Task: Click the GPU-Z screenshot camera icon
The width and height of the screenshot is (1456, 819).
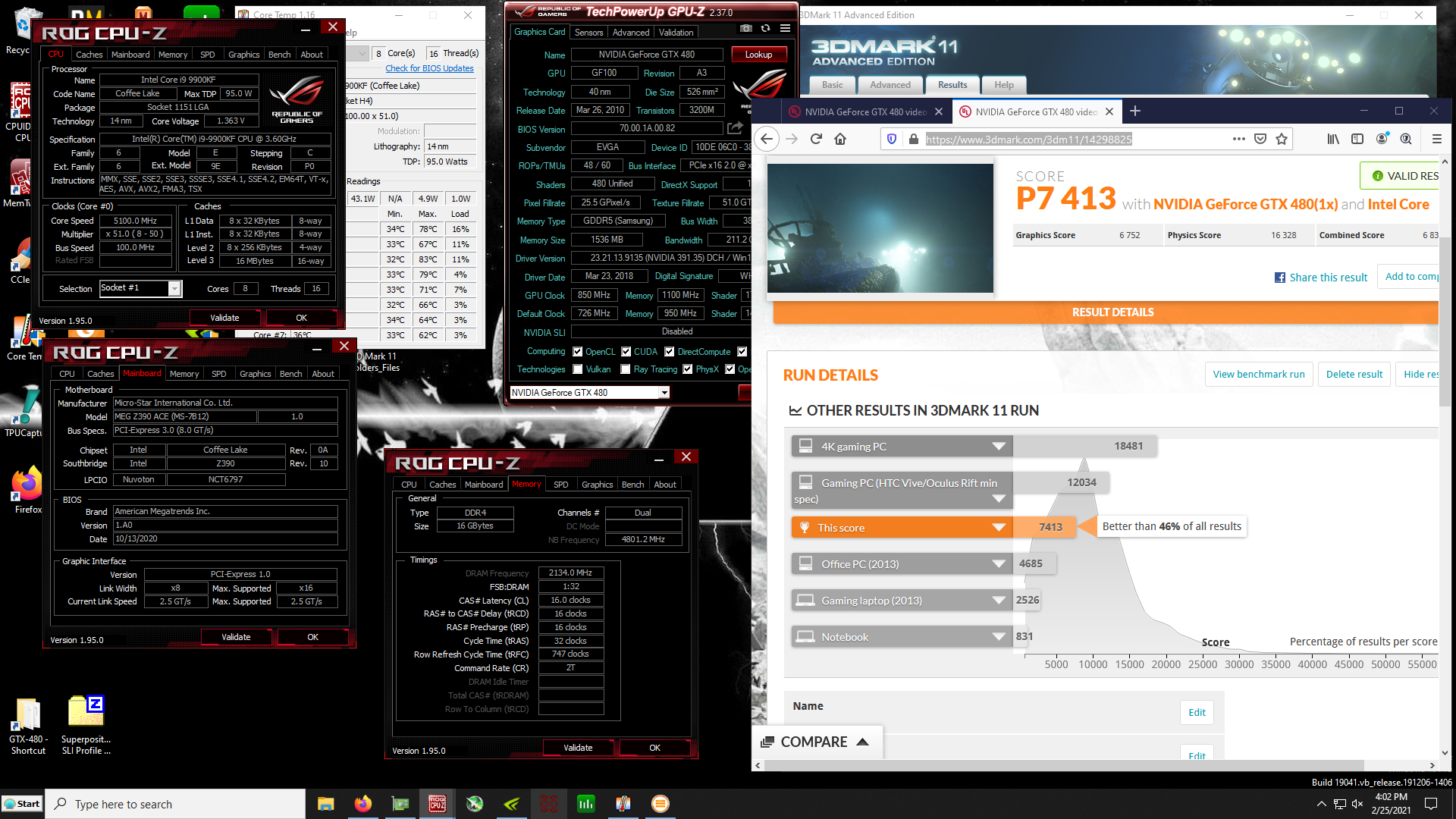Action: (746, 29)
